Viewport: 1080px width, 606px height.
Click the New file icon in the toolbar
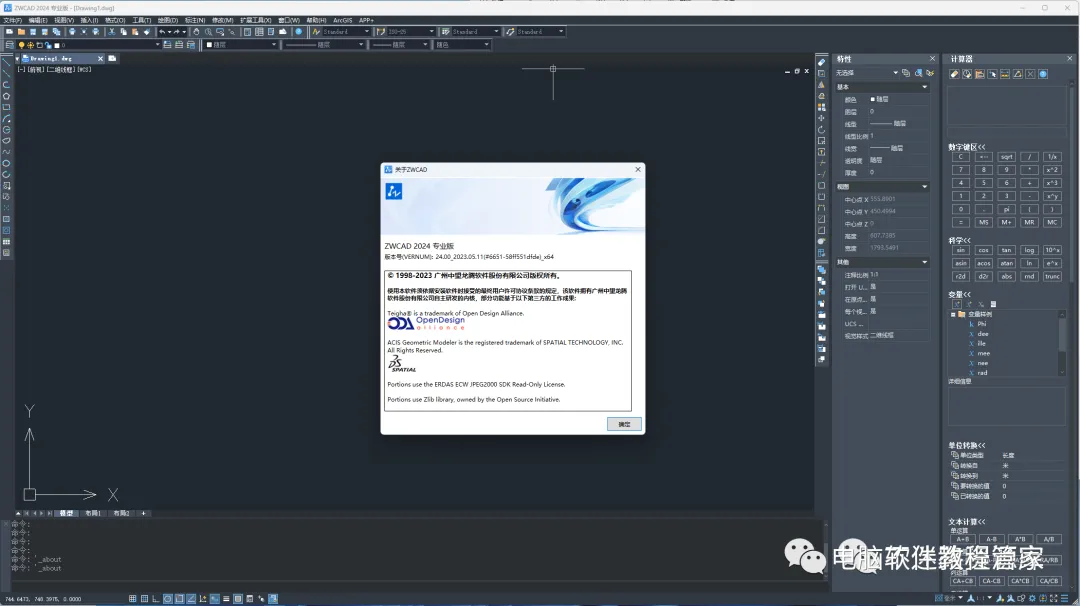click(9, 32)
